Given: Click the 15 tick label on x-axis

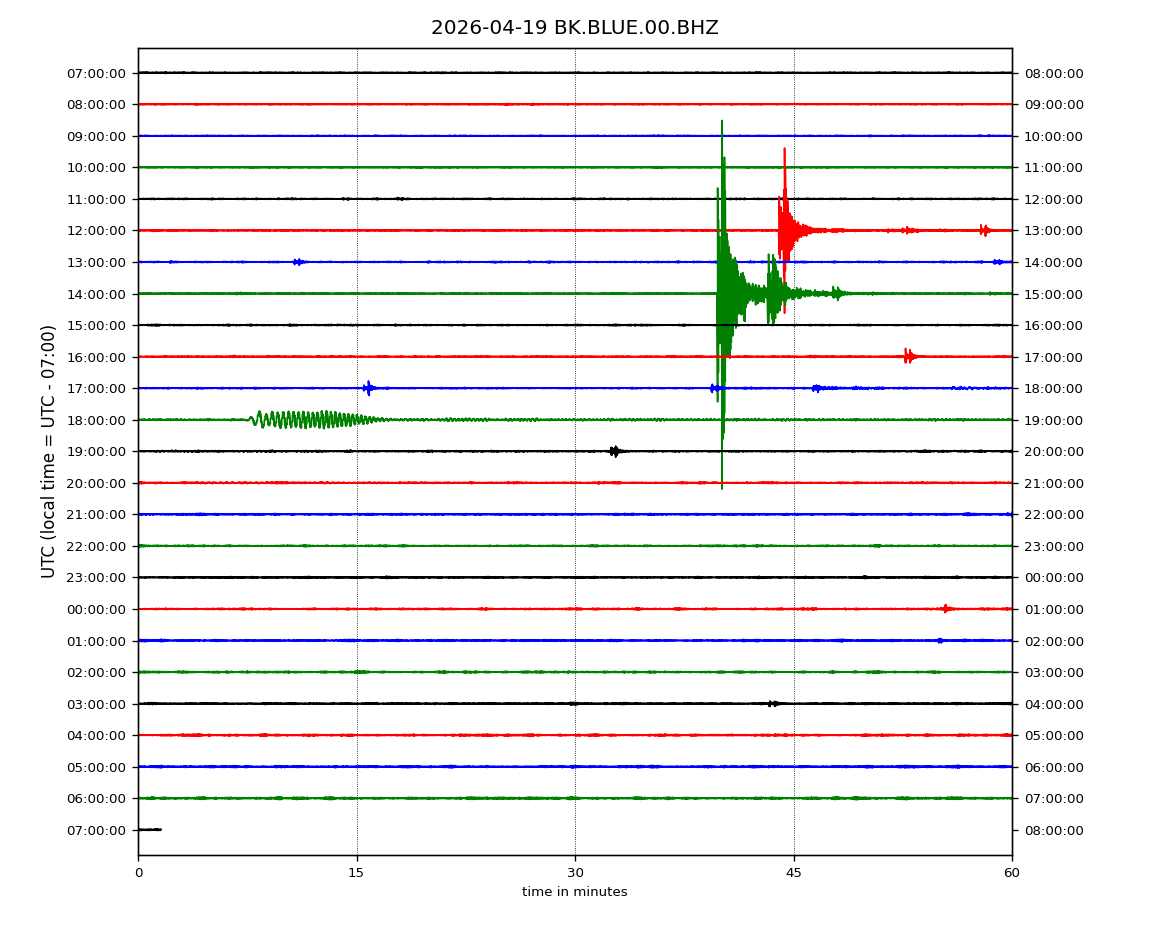Looking at the screenshot, I should 357,873.
